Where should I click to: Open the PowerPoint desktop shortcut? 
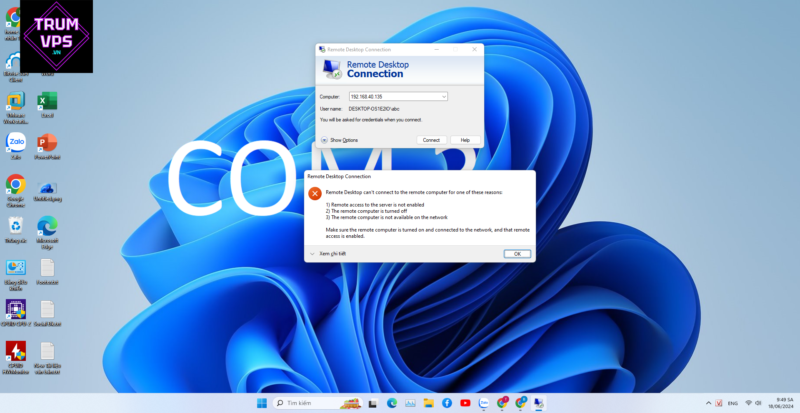coord(47,146)
